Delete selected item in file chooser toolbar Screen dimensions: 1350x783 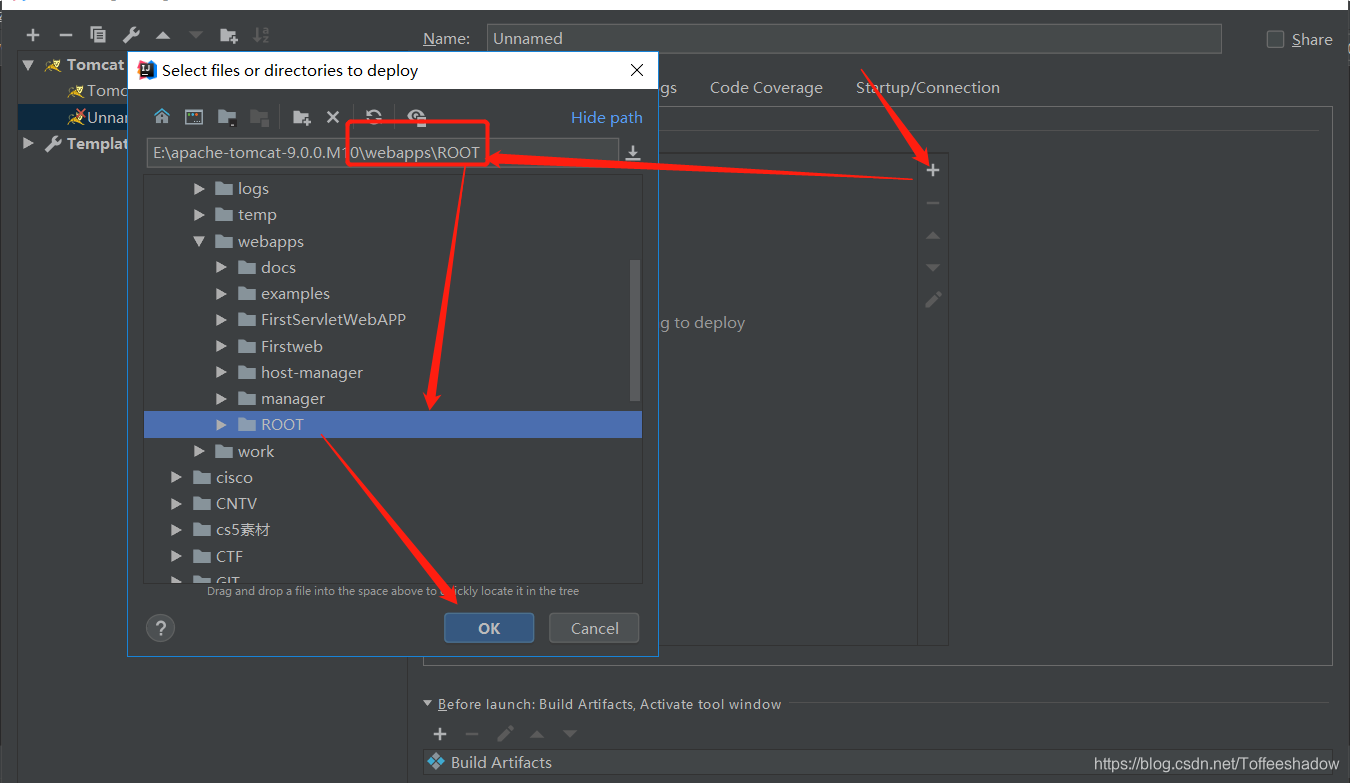333,117
